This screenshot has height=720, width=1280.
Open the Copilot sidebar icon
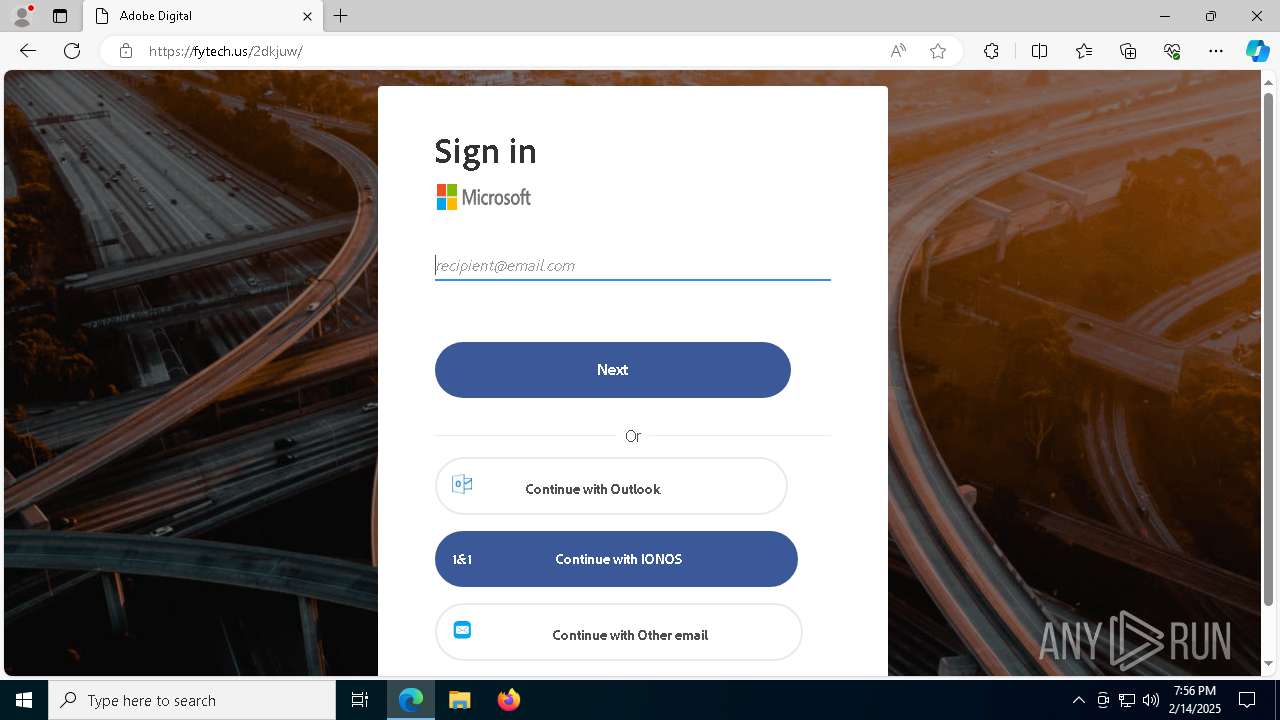(1257, 51)
